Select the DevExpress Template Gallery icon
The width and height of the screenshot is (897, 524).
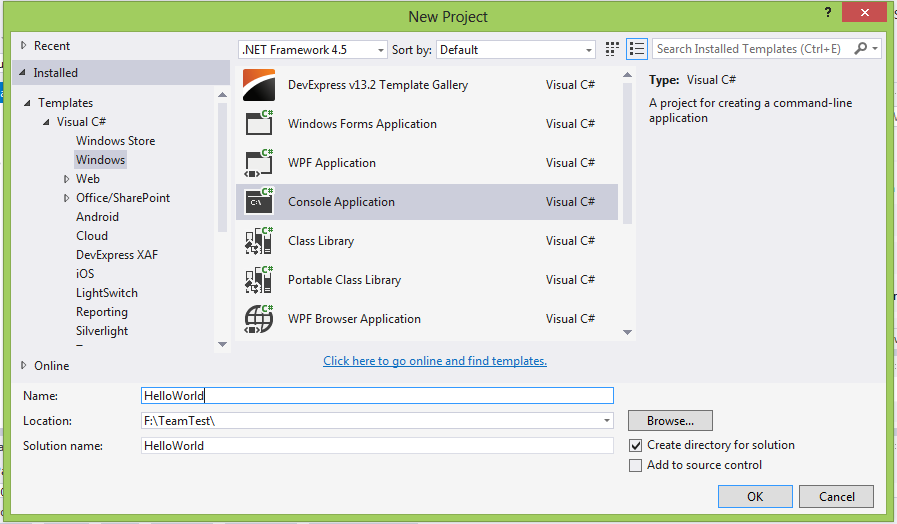coord(259,85)
